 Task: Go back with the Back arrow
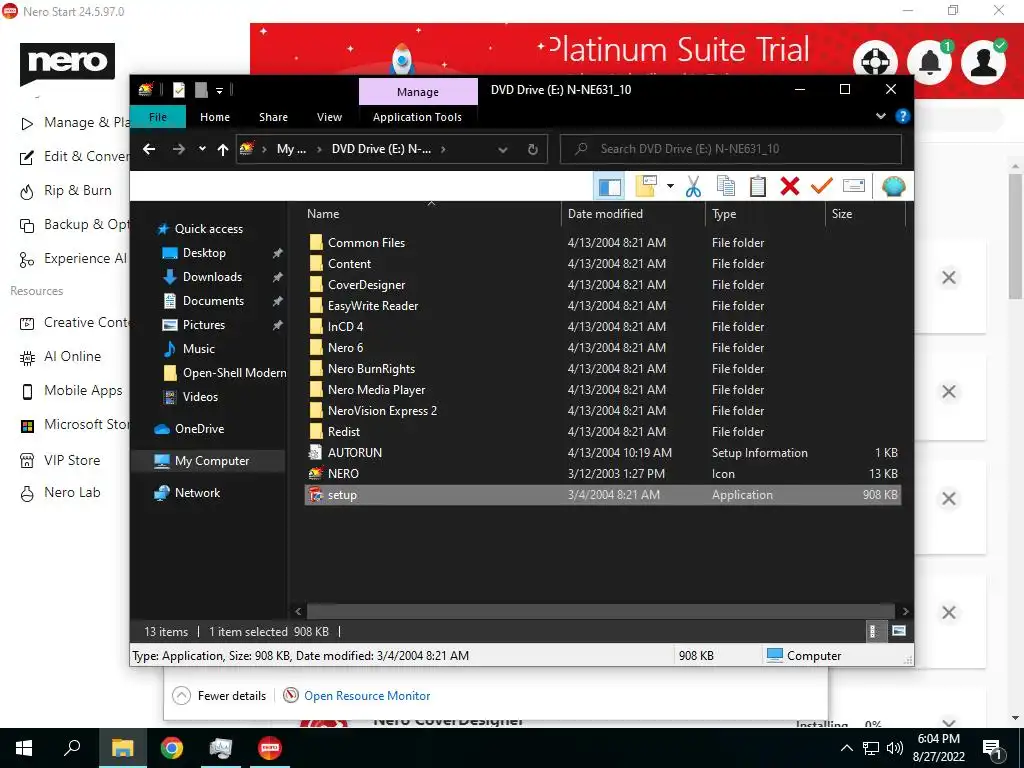(149, 149)
